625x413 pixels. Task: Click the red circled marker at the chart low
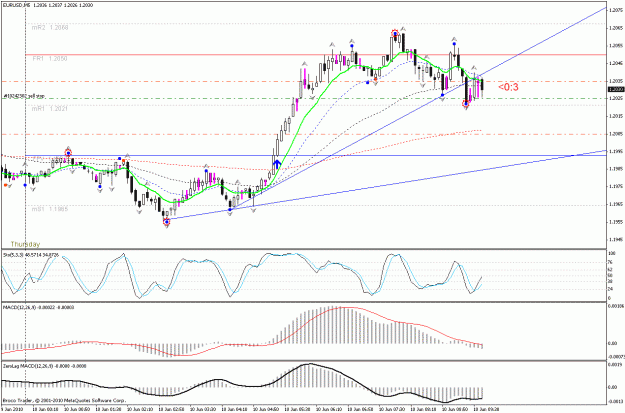point(167,222)
